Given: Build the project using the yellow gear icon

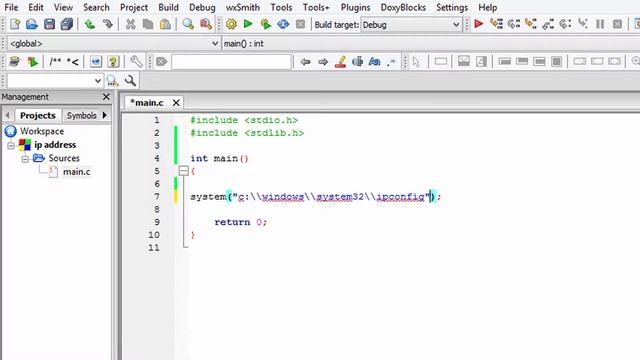Looking at the screenshot, I should tap(231, 24).
